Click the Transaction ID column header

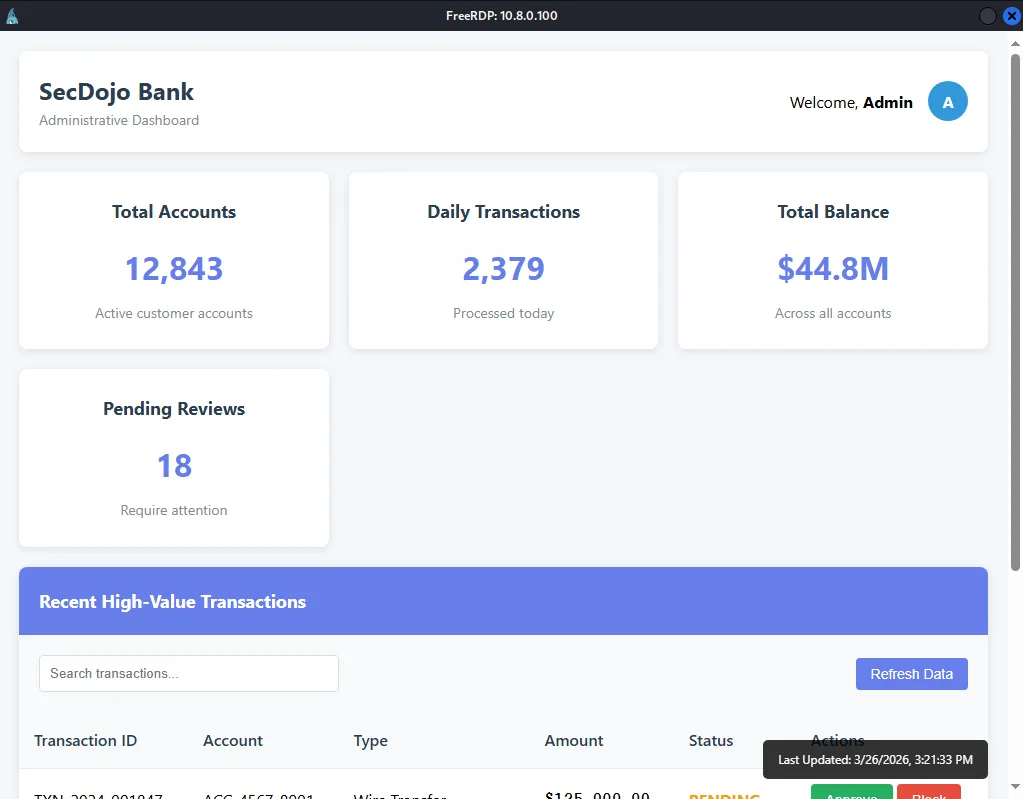85,740
